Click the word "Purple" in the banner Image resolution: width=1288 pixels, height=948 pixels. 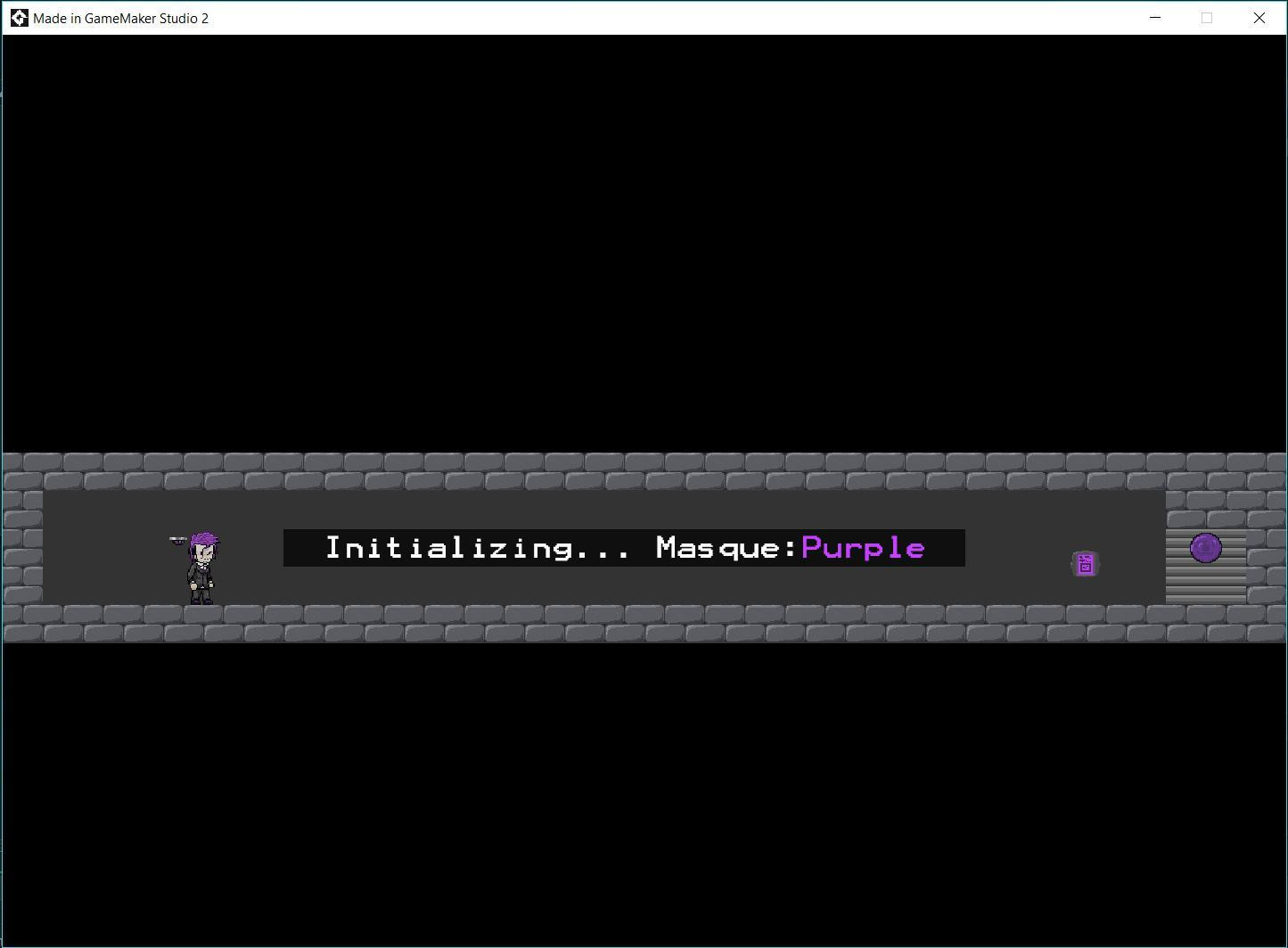(863, 548)
